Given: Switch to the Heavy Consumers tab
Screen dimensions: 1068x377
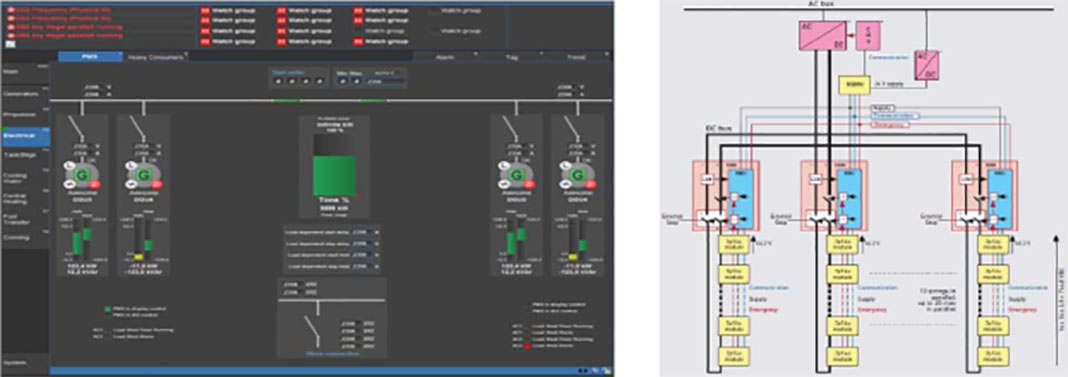Looking at the screenshot, I should pyautogui.click(x=157, y=57).
